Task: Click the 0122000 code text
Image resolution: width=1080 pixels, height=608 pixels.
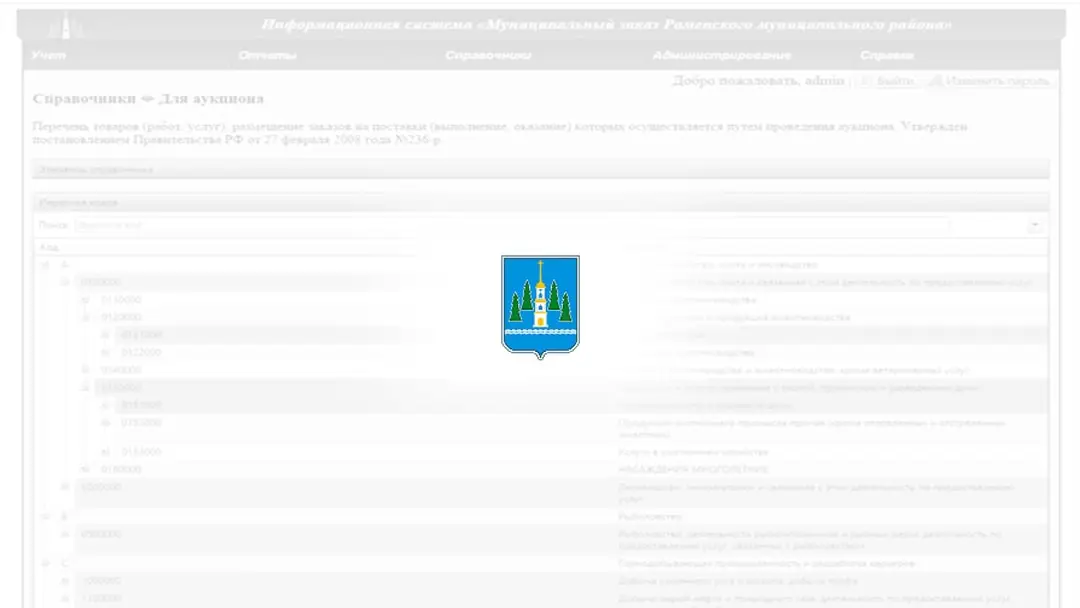Action: pos(141,353)
